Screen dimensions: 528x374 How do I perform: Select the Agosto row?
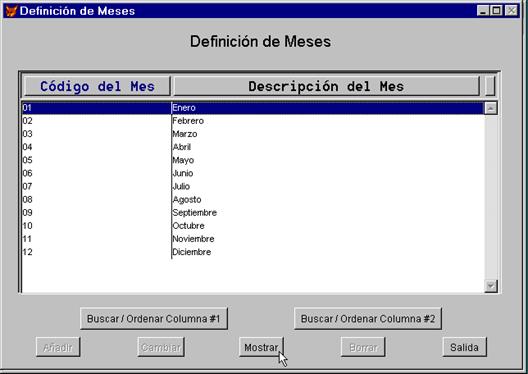253,200
